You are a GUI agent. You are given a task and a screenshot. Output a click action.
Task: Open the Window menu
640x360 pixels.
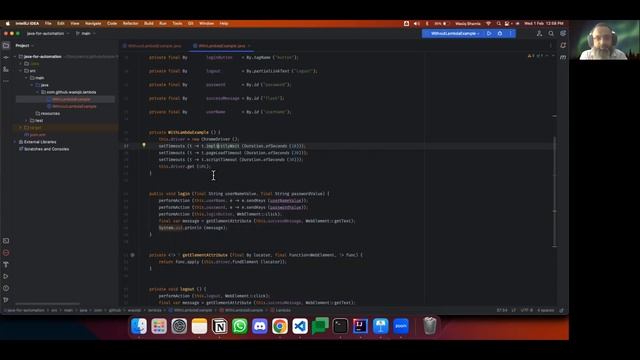click(x=207, y=24)
